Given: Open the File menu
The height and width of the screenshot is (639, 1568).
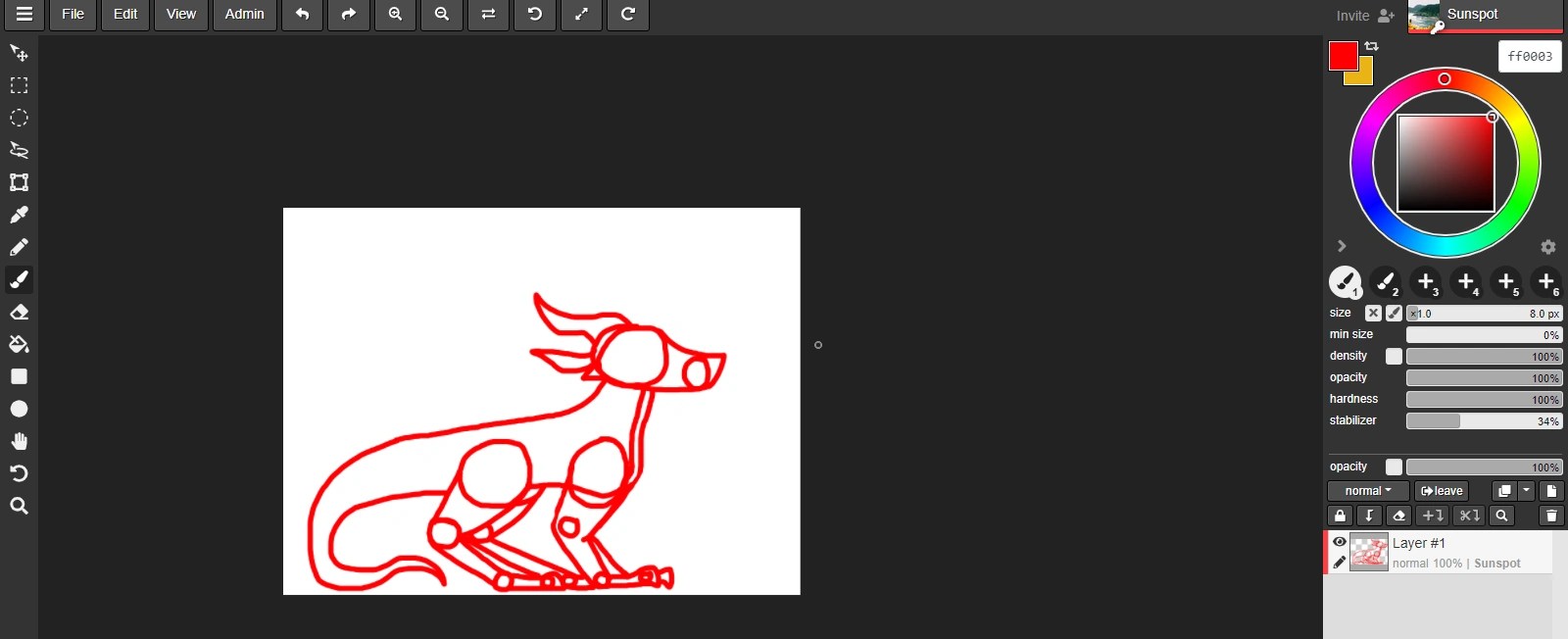Looking at the screenshot, I should click(73, 14).
